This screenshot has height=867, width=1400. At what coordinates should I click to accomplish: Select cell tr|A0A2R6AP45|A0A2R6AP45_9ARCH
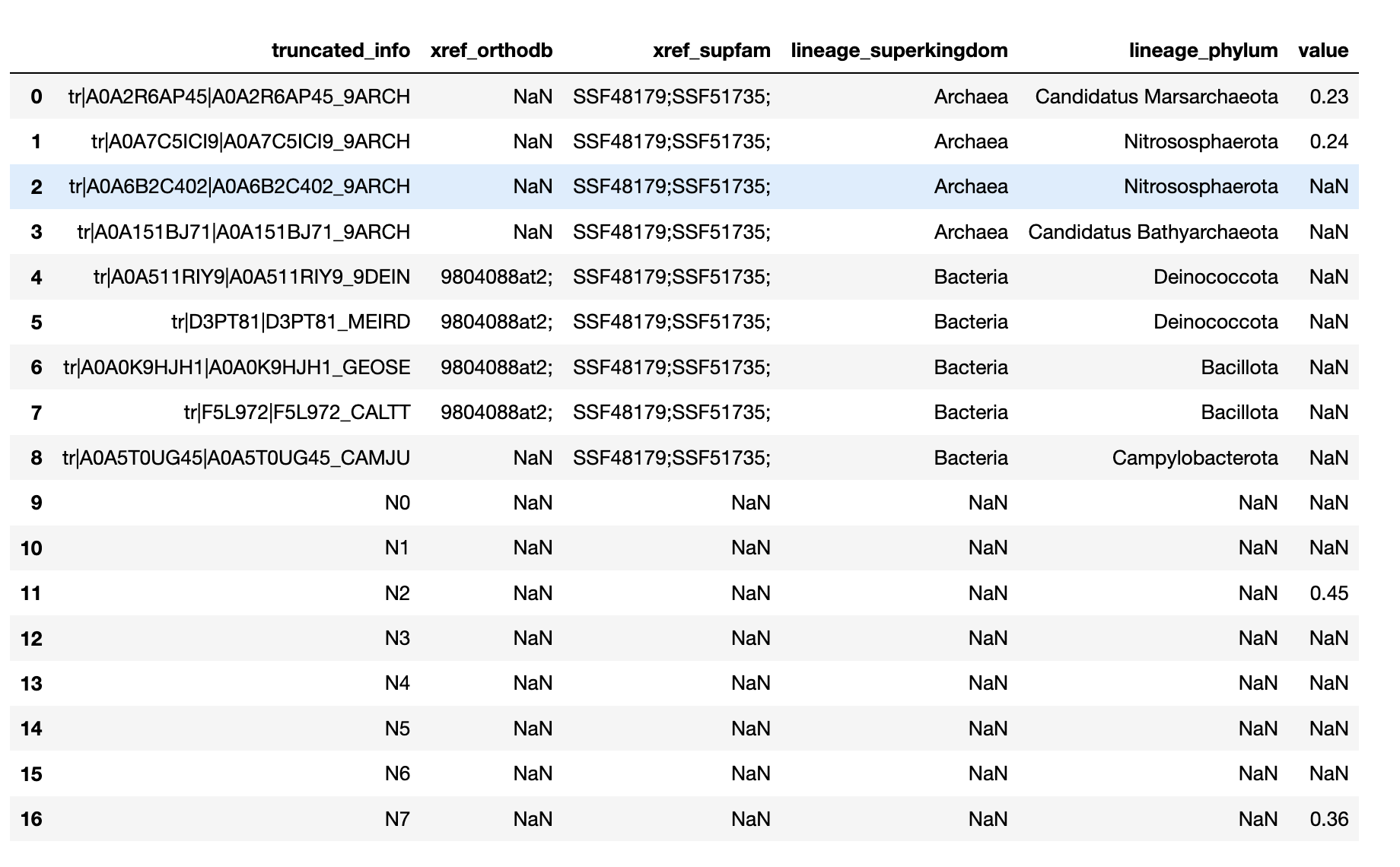239,97
